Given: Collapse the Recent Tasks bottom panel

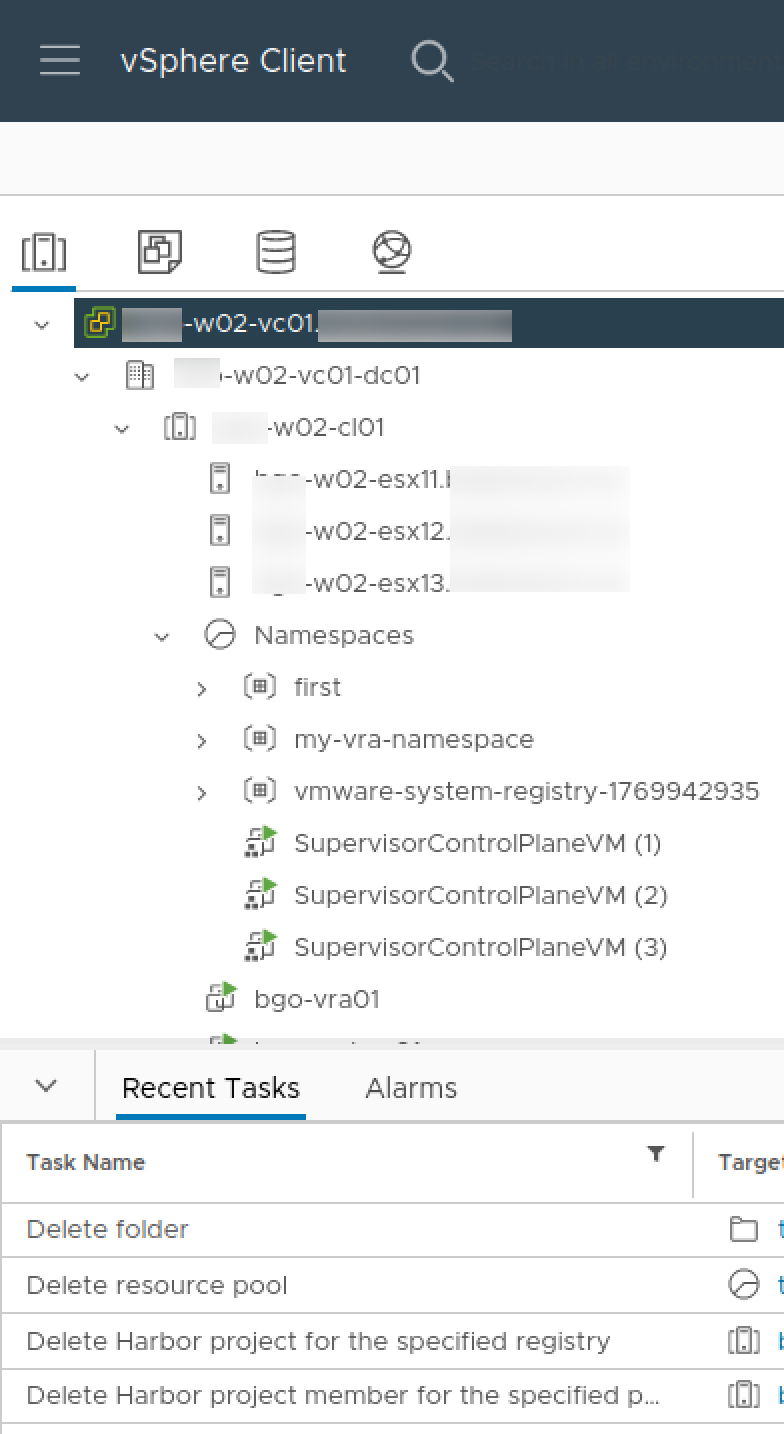Looking at the screenshot, I should point(46,1086).
